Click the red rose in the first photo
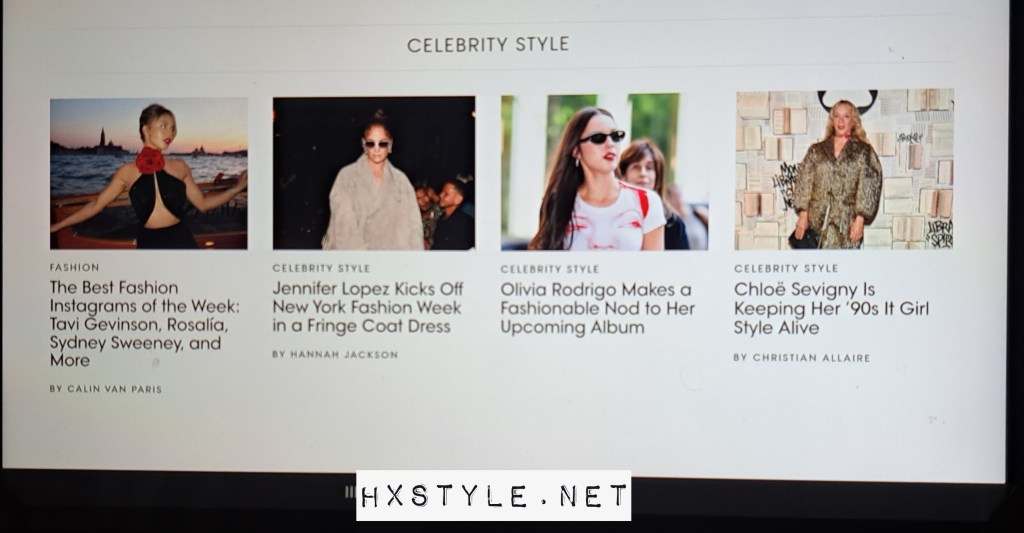This screenshot has width=1024, height=533. 150,160
